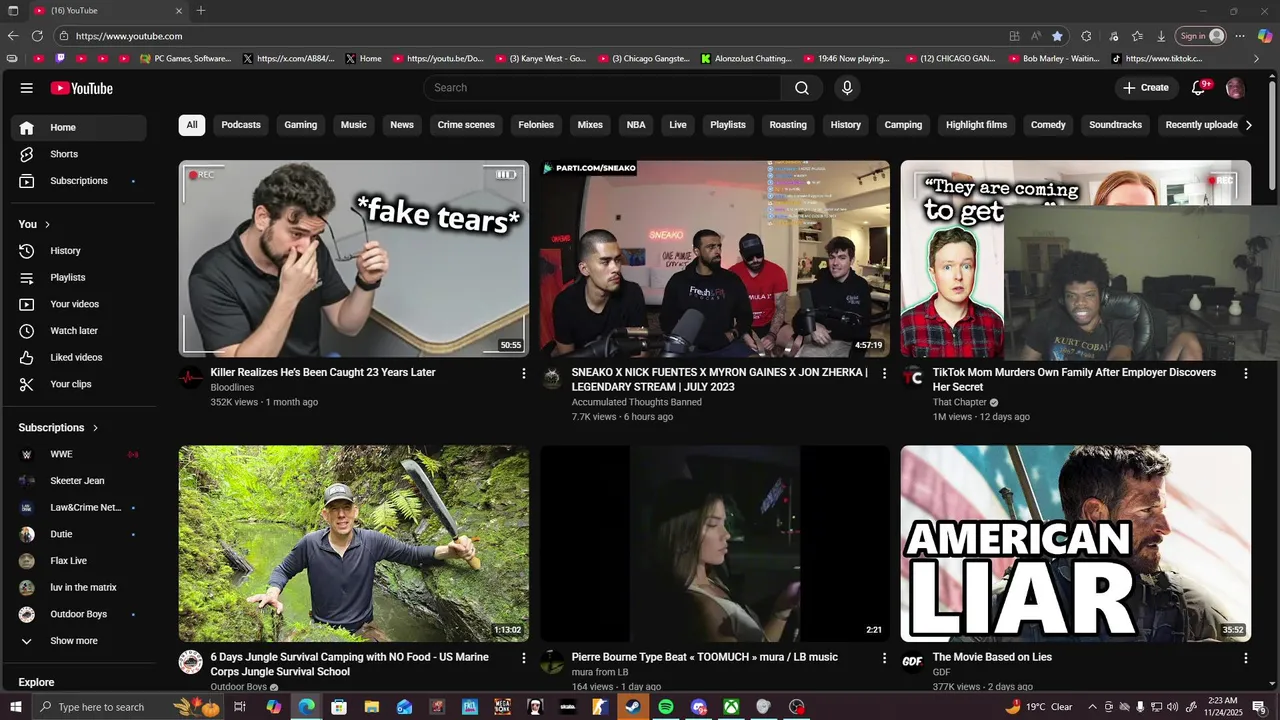Screen dimensions: 1280x720
Task: Open Accumulated Thoughts Banned channel link
Action: point(636,402)
